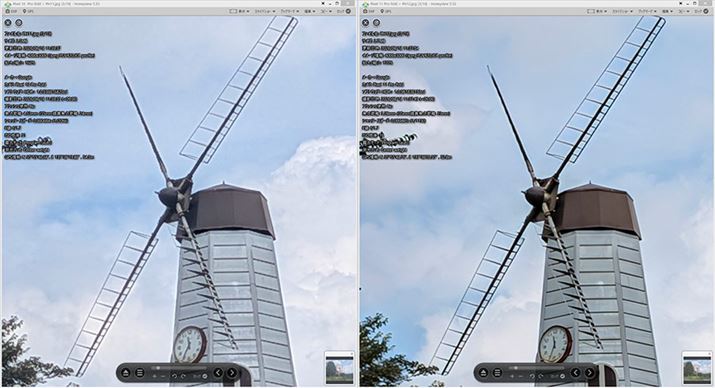Close the EXIF info overlay in right window

[365, 22]
